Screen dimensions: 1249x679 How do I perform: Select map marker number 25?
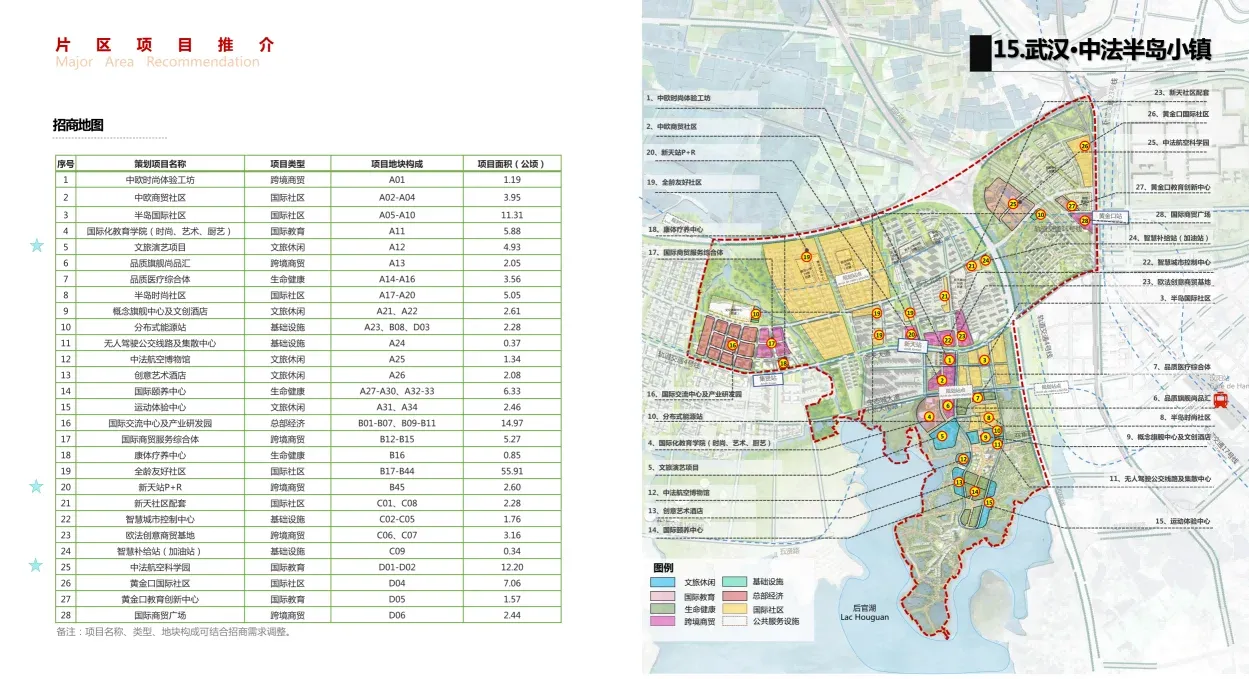pyautogui.click(x=1013, y=204)
